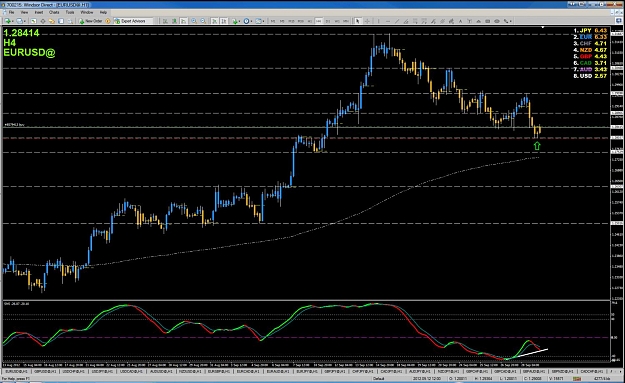Switch to the EURGBP@,H1 chart tab
This screenshot has width=625, height=383.
(x=218, y=371)
